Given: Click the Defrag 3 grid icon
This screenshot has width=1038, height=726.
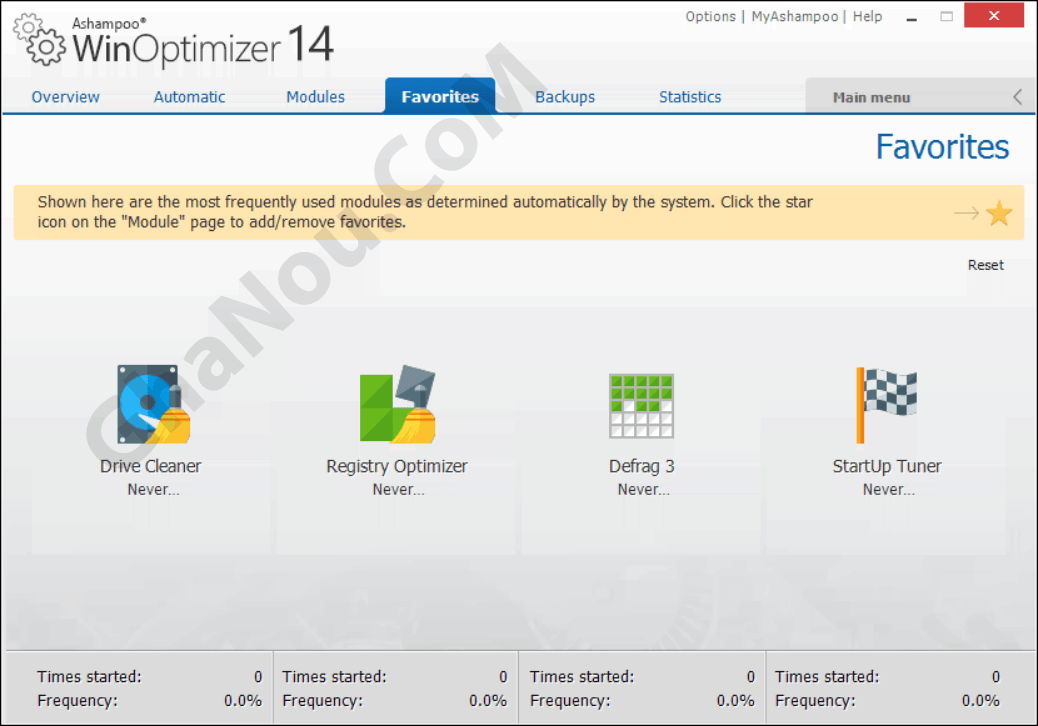Looking at the screenshot, I should tap(641, 406).
